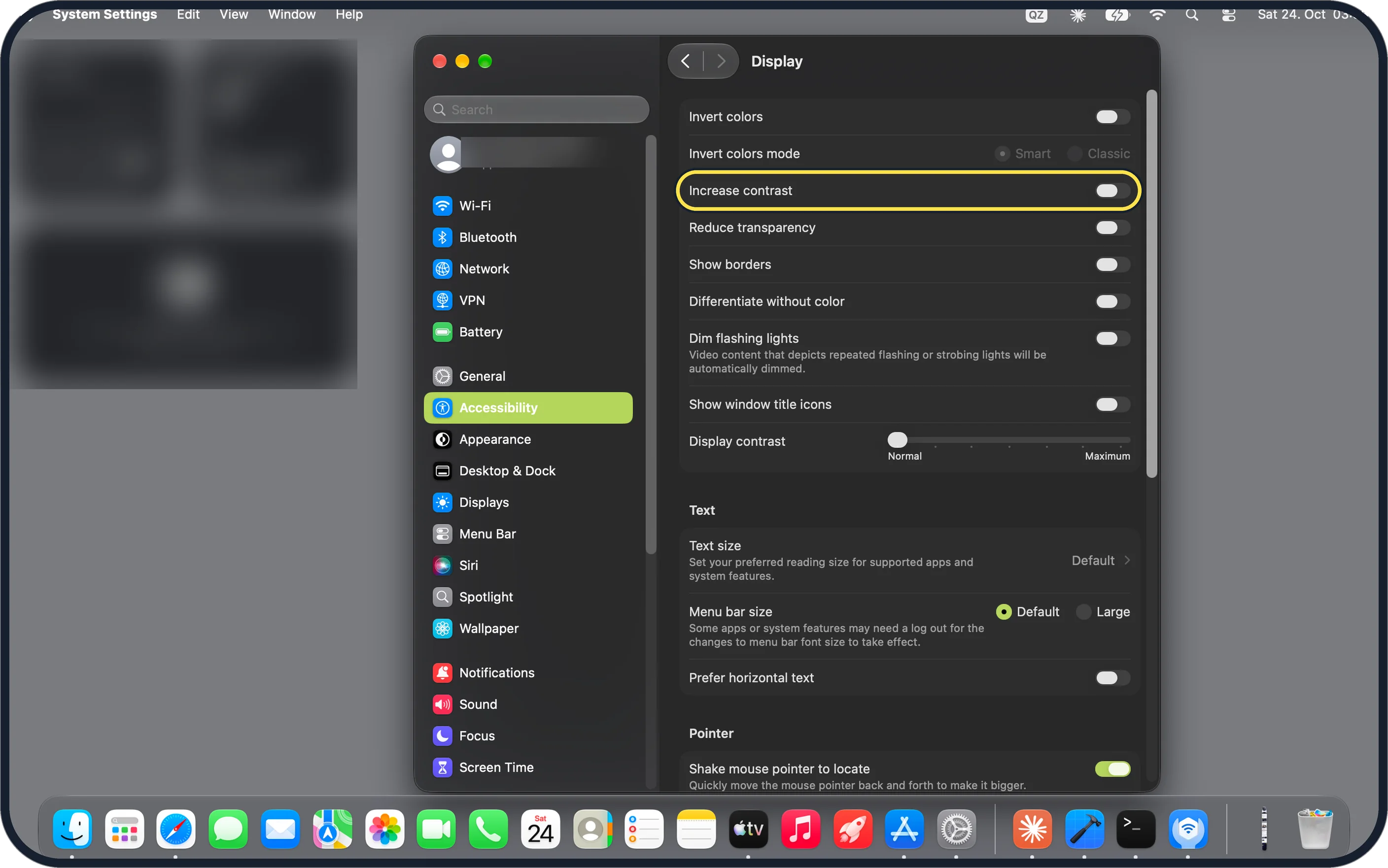
Task: Go back with the left chevron
Action: click(x=686, y=61)
